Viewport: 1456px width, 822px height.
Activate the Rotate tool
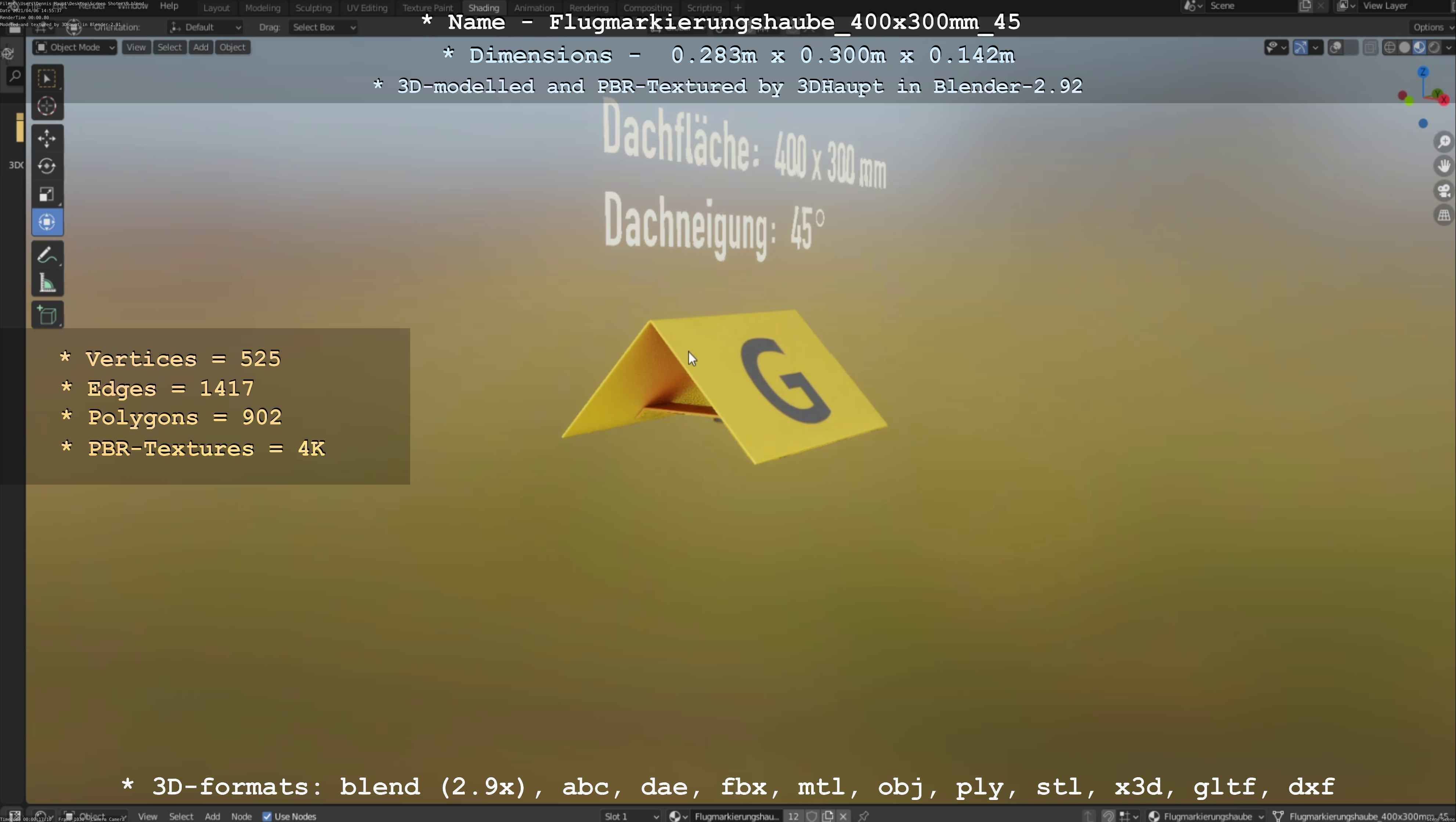point(47,166)
